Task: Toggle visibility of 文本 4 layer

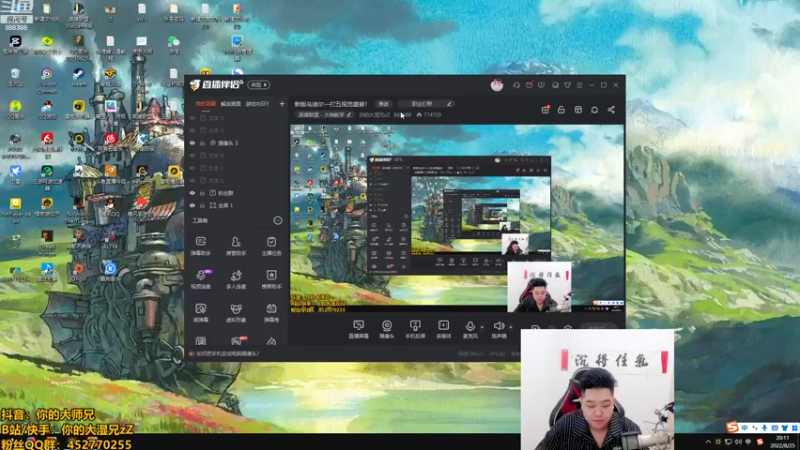Action: point(192,156)
